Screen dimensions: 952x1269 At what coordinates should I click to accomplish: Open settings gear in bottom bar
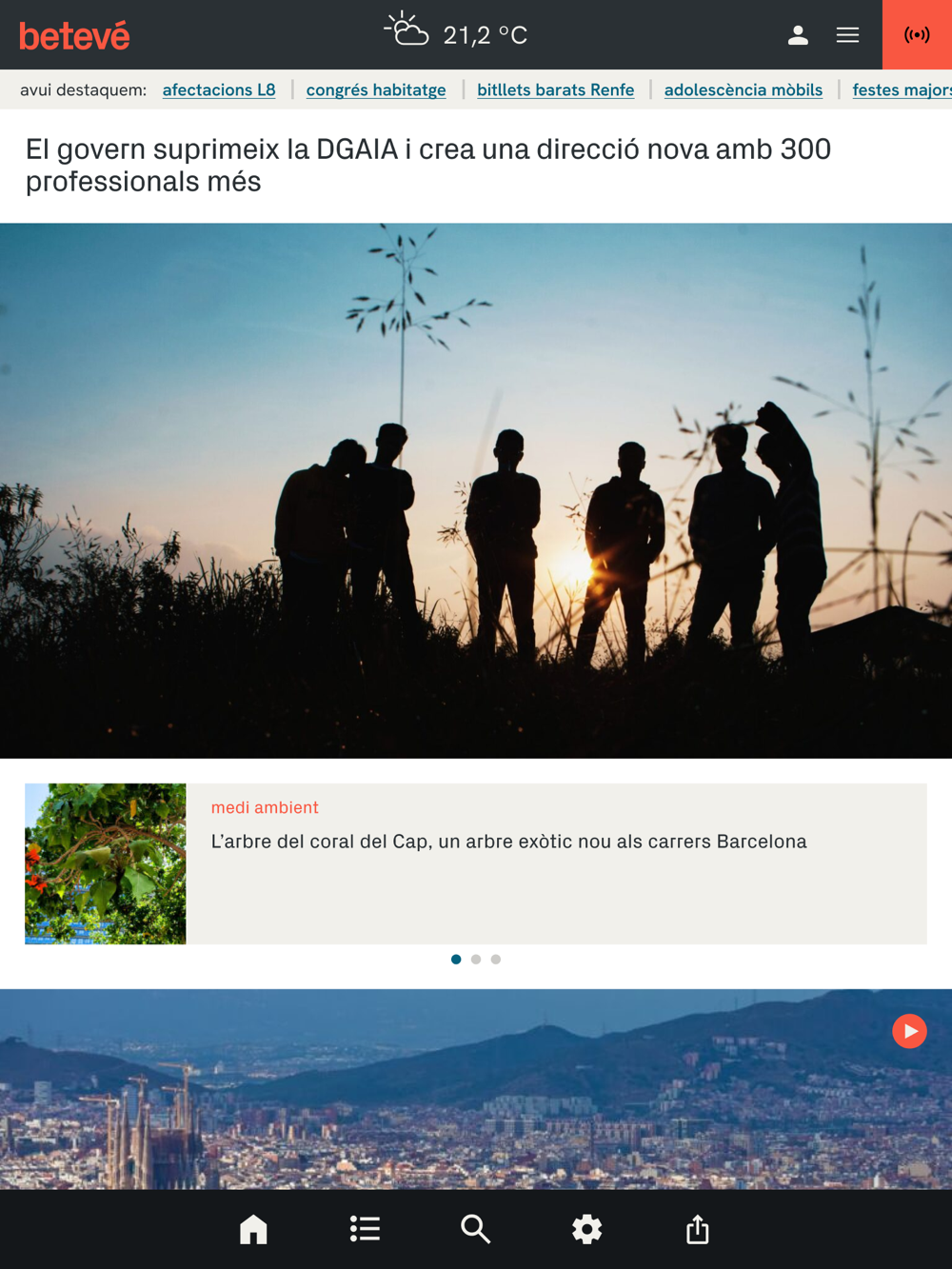click(586, 1229)
